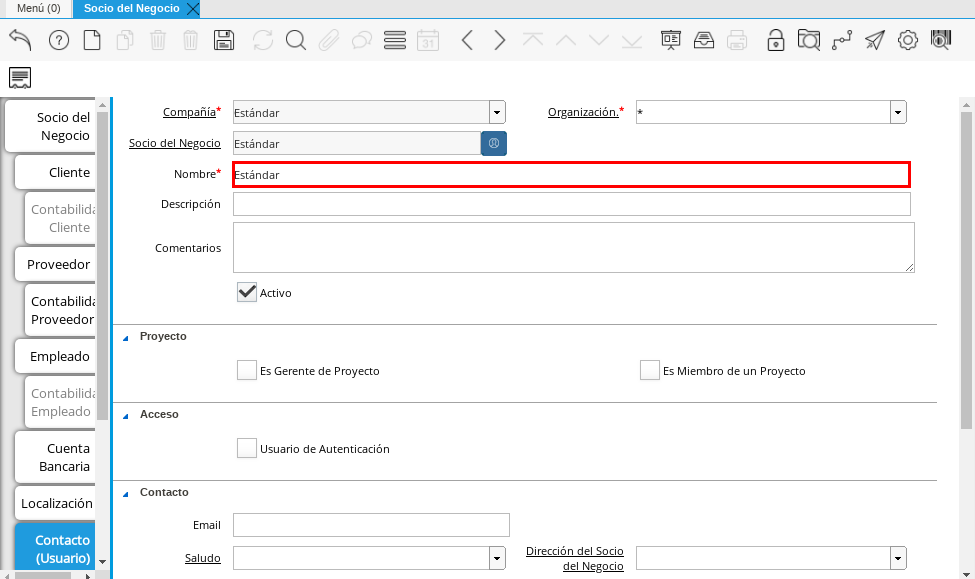Check Usuario de Autenticación box

point(247,448)
